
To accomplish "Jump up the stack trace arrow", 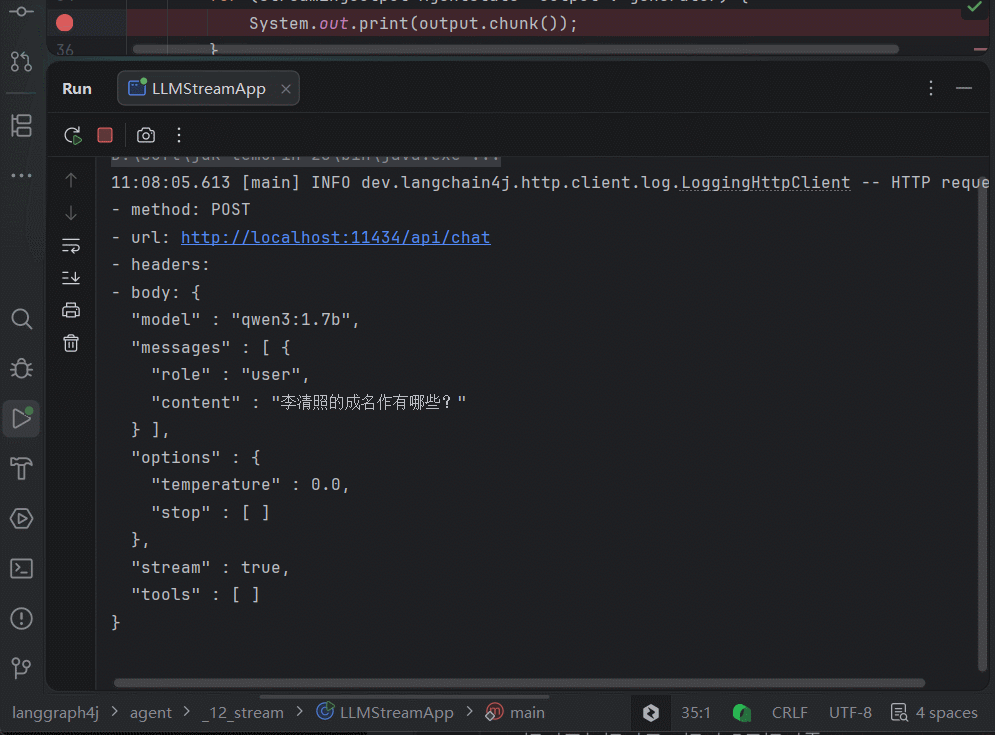I will click(71, 180).
